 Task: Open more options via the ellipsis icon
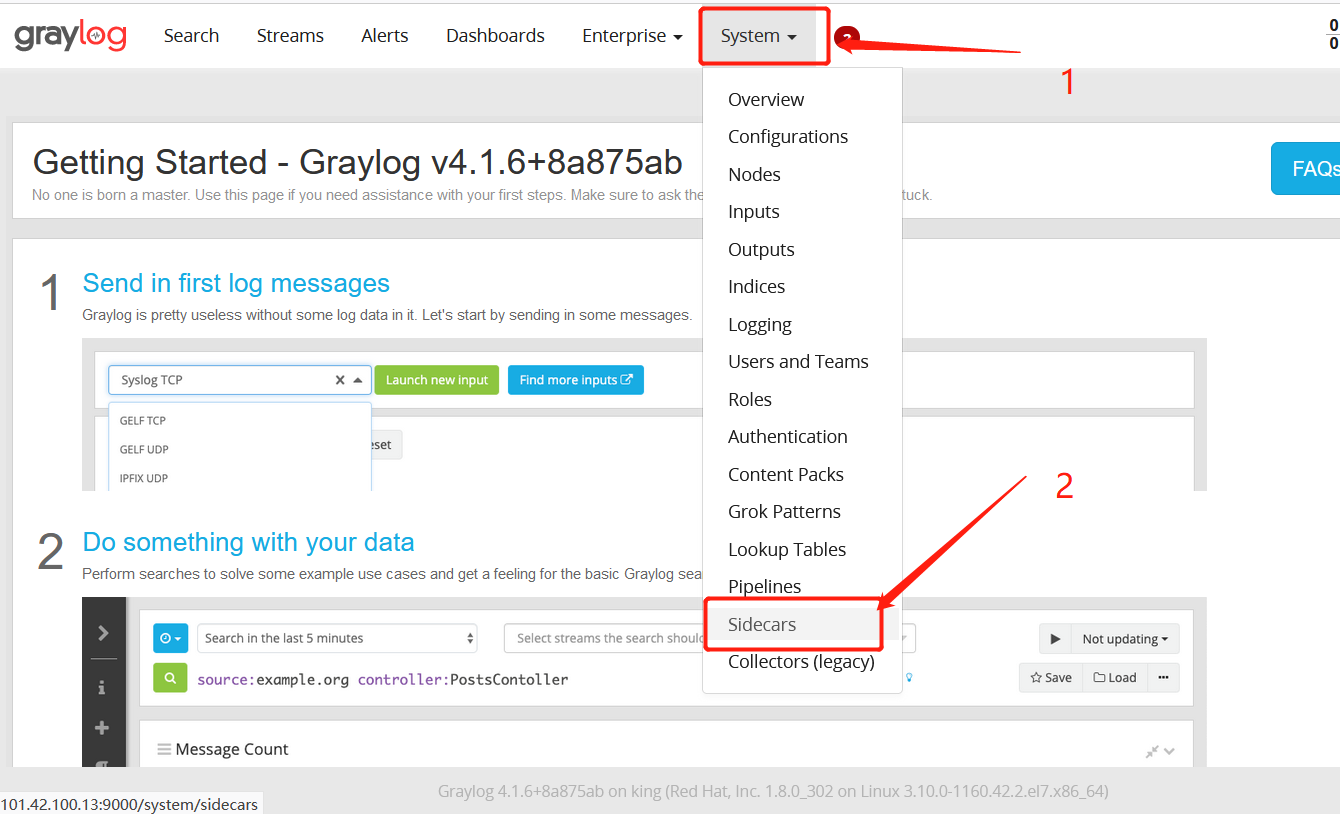pos(1163,677)
